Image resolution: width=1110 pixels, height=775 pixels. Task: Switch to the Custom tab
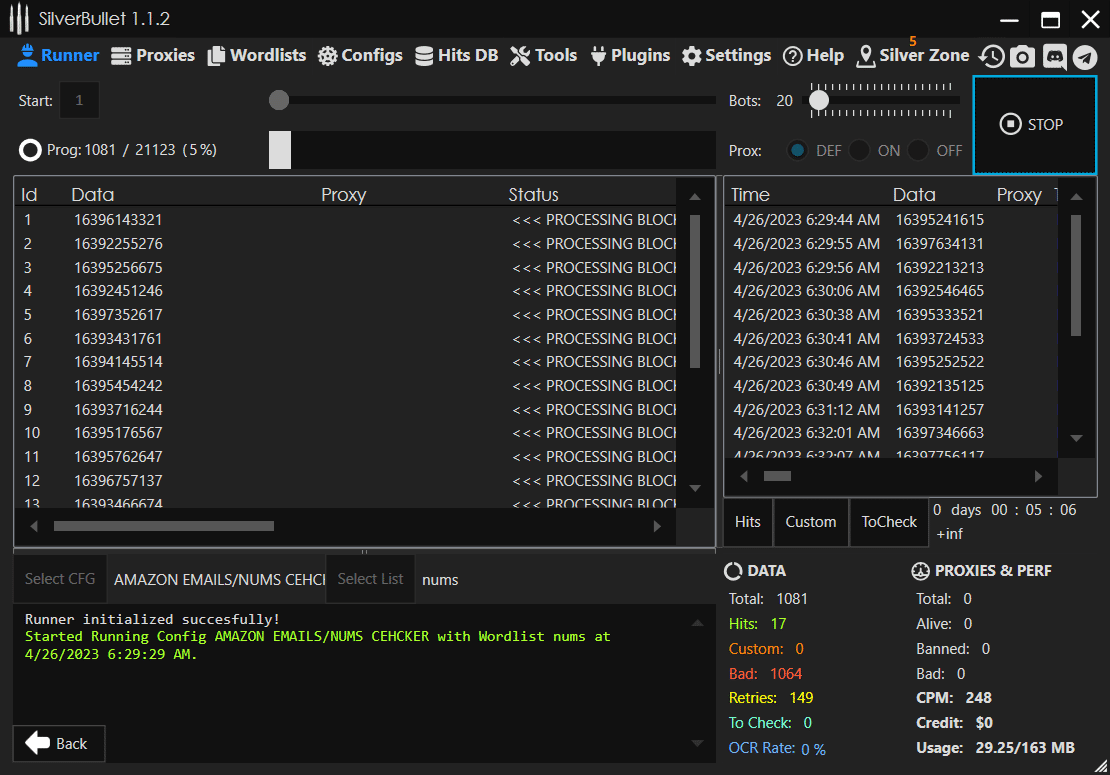pyautogui.click(x=811, y=522)
